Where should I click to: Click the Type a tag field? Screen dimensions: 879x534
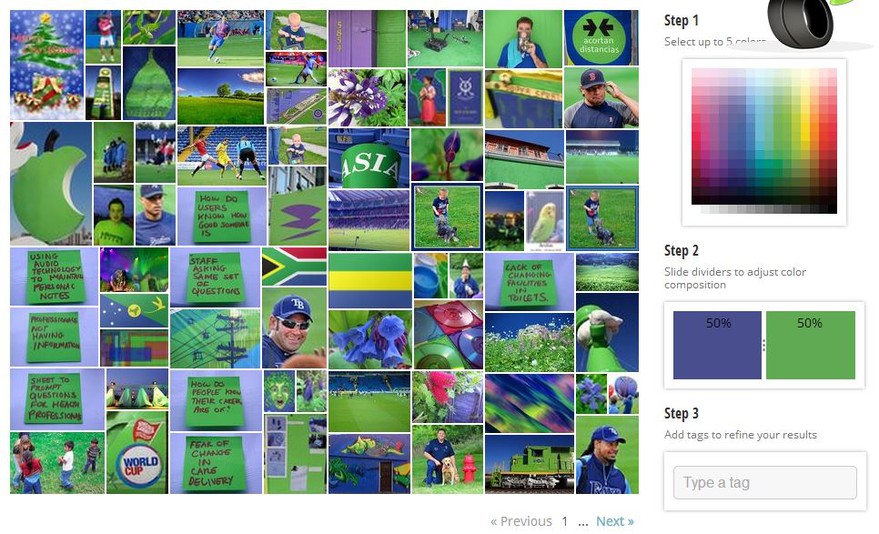(x=765, y=482)
